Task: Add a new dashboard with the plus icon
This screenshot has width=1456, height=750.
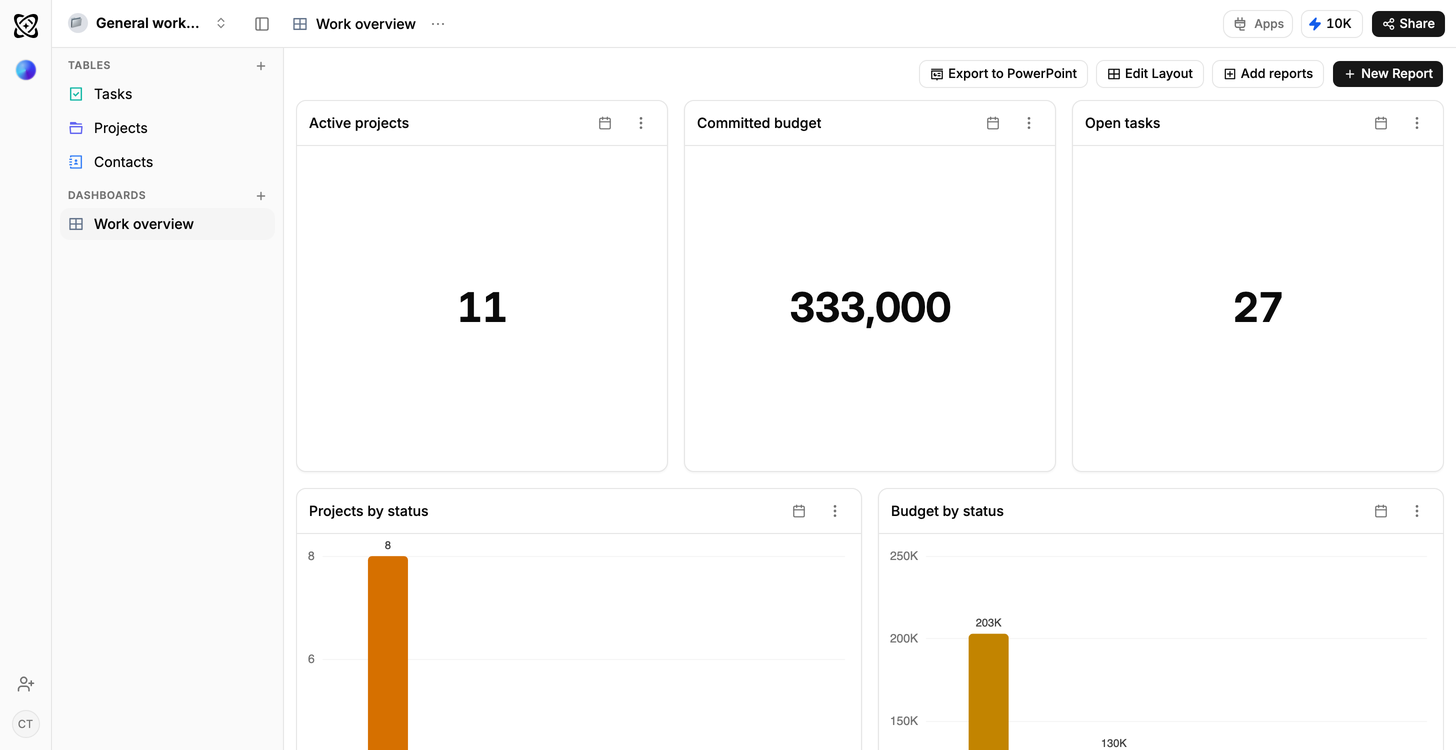Action: pyautogui.click(x=261, y=196)
